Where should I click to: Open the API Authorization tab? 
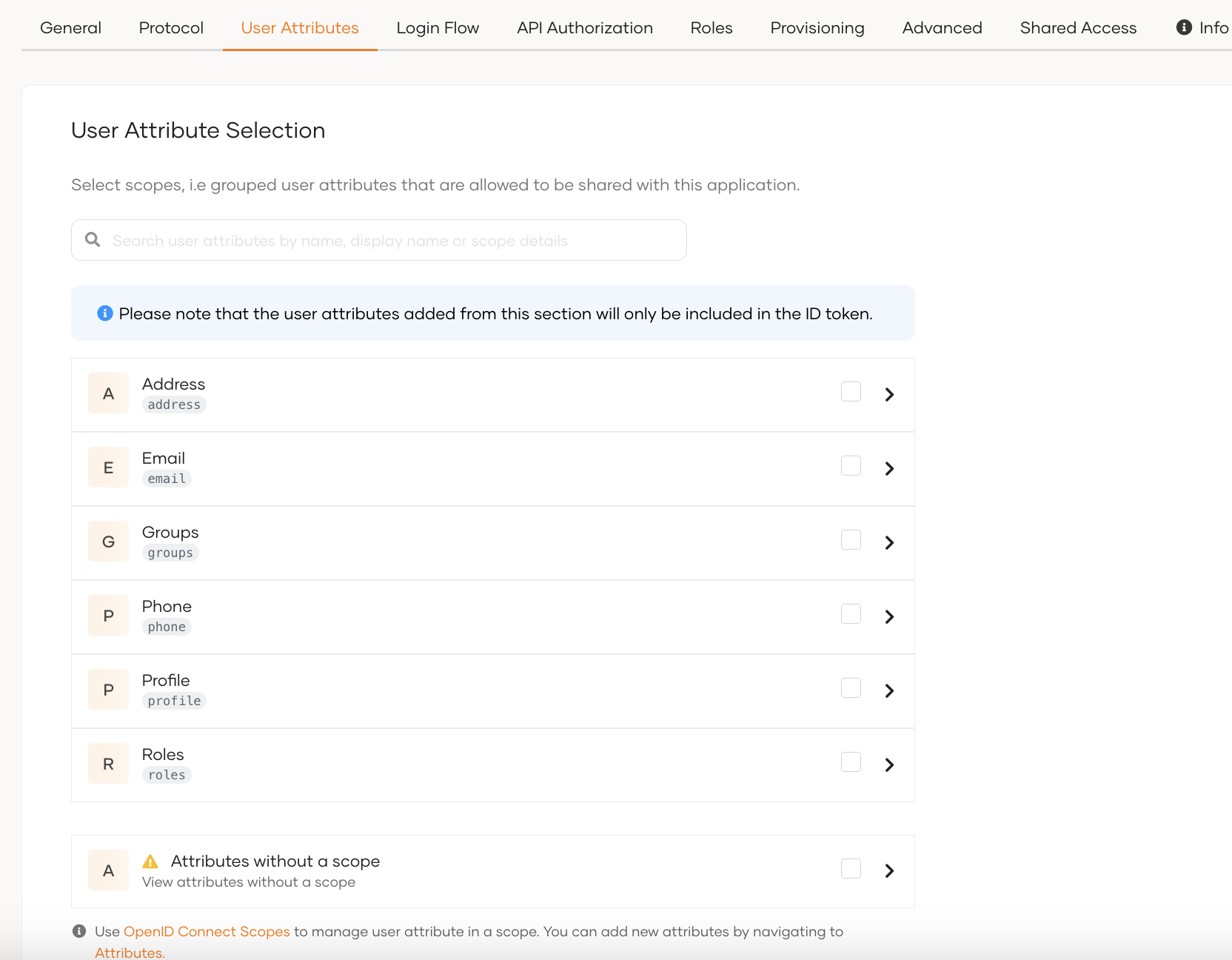[x=584, y=28]
